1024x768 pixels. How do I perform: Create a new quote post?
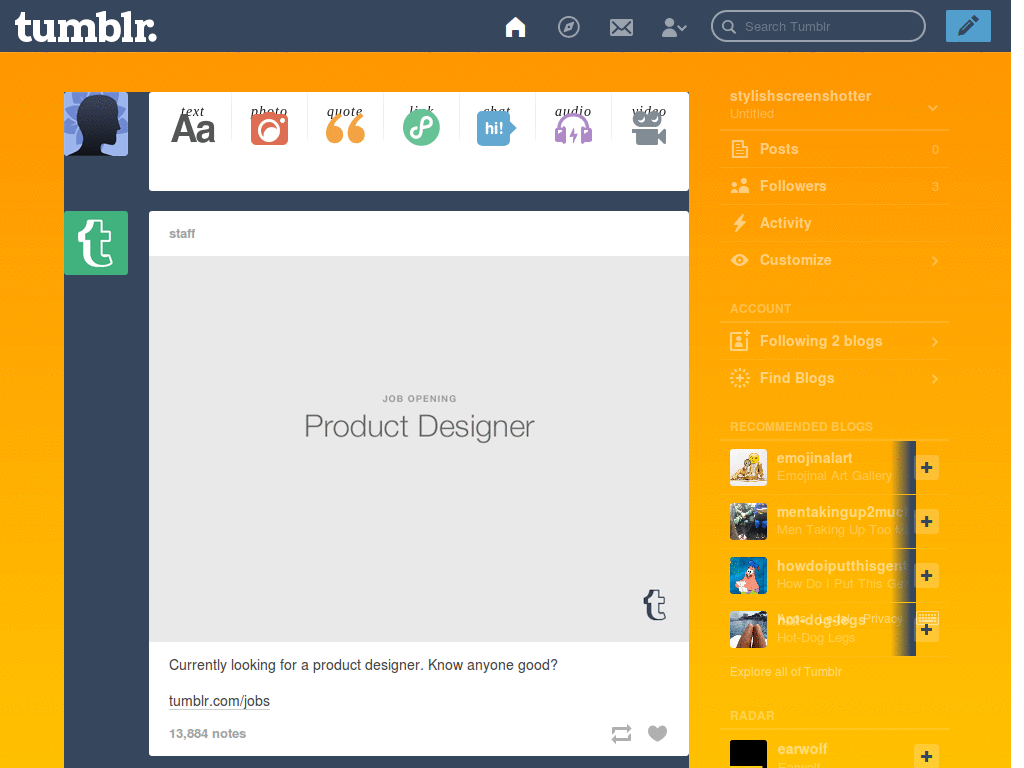[x=345, y=126]
